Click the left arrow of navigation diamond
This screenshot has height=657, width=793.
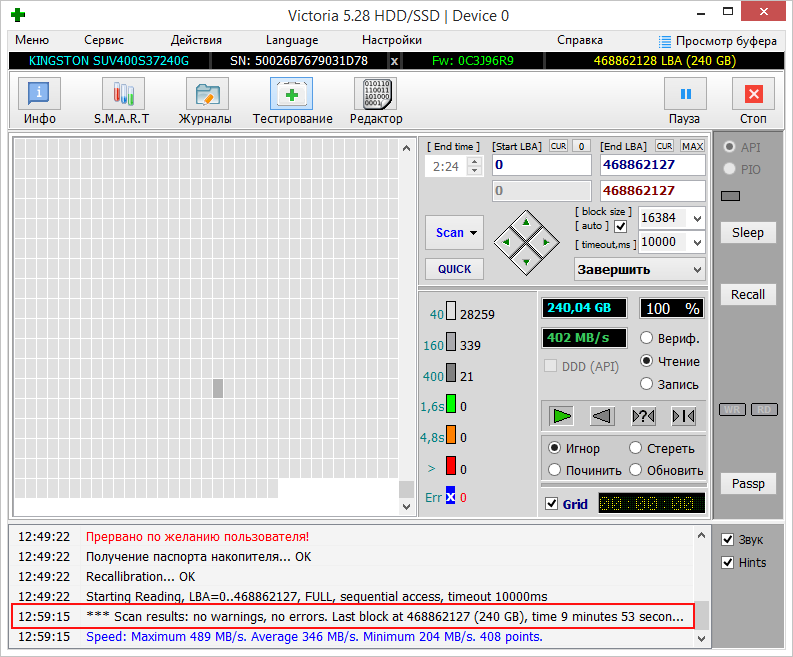pos(506,242)
